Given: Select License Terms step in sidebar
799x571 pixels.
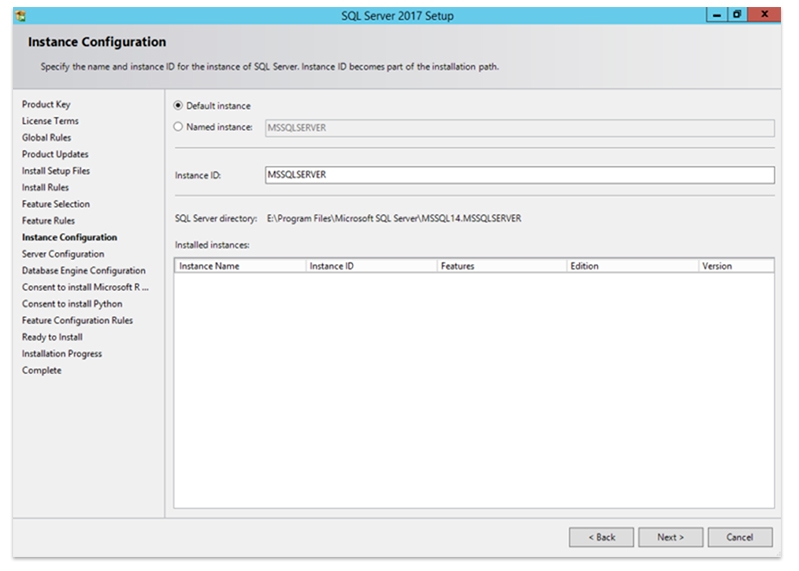Looking at the screenshot, I should pyautogui.click(x=50, y=121).
